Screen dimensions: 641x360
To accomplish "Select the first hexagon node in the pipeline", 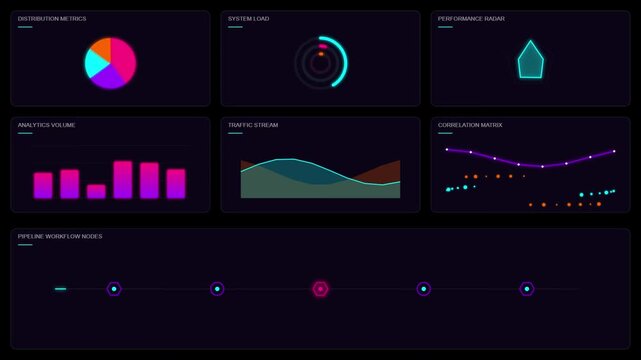I will 114,289.
